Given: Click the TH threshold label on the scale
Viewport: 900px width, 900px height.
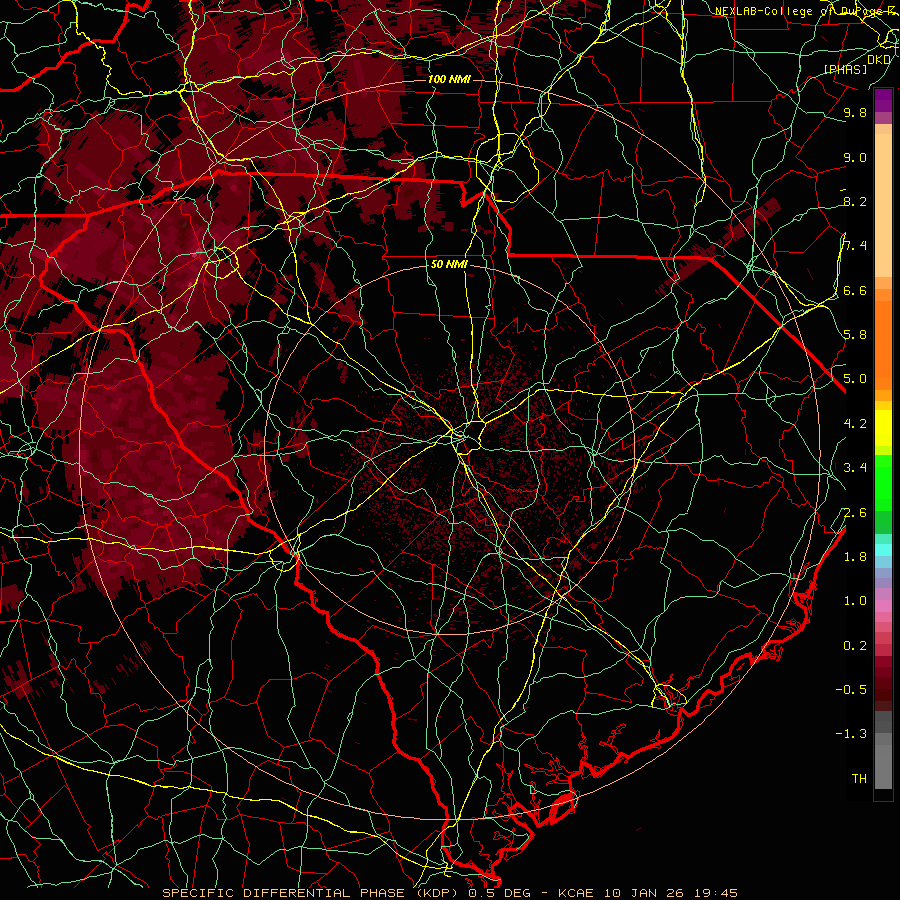Looking at the screenshot, I should (859, 779).
